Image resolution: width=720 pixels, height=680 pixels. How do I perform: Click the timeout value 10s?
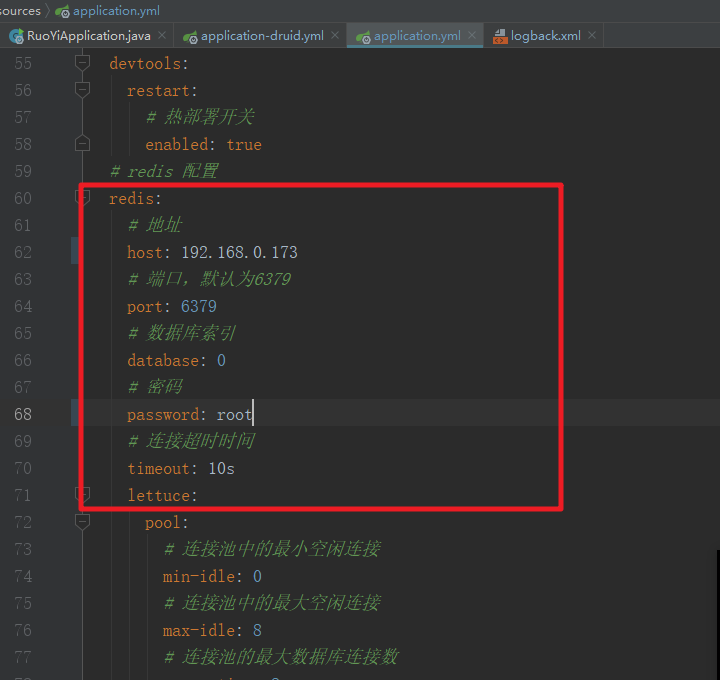point(221,469)
